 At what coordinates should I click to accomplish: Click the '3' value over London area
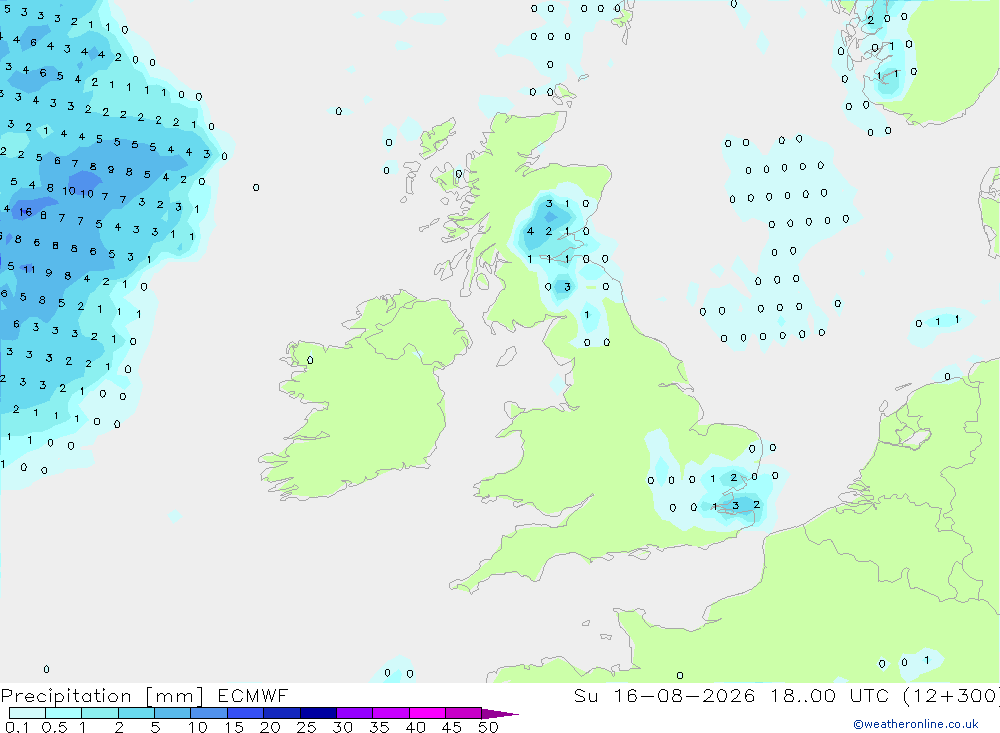[x=735, y=505]
